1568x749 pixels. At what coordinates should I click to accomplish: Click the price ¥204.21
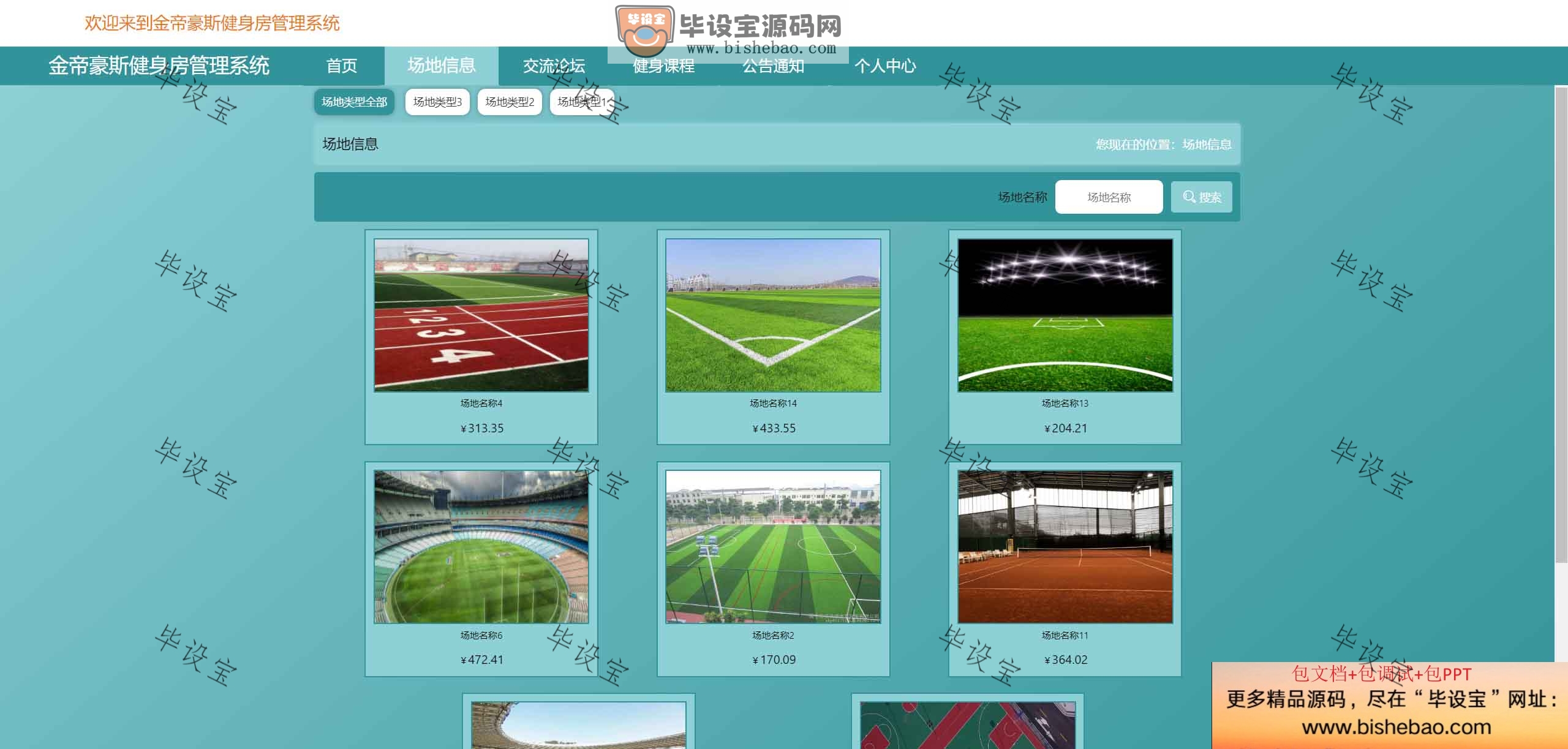coord(1066,428)
